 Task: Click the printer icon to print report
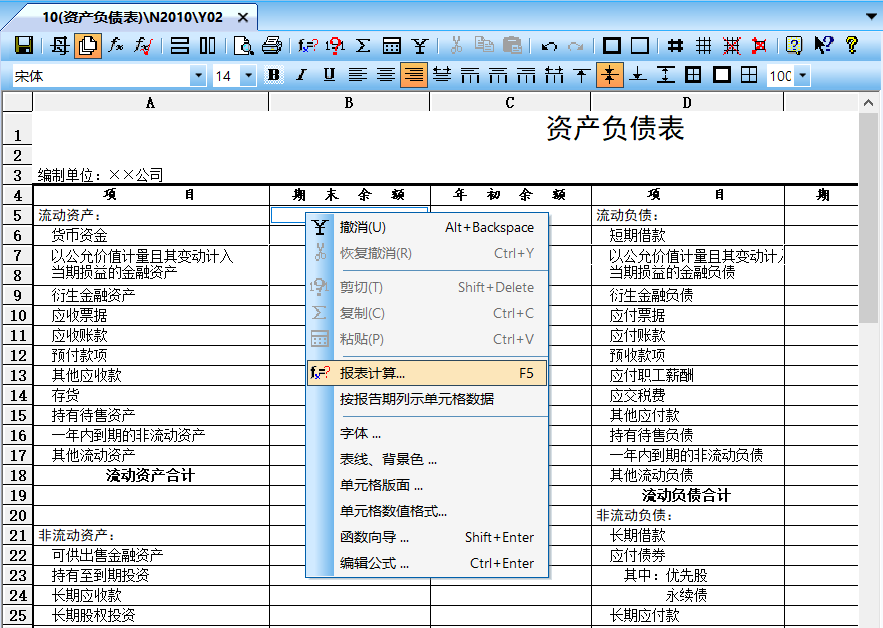click(x=270, y=45)
